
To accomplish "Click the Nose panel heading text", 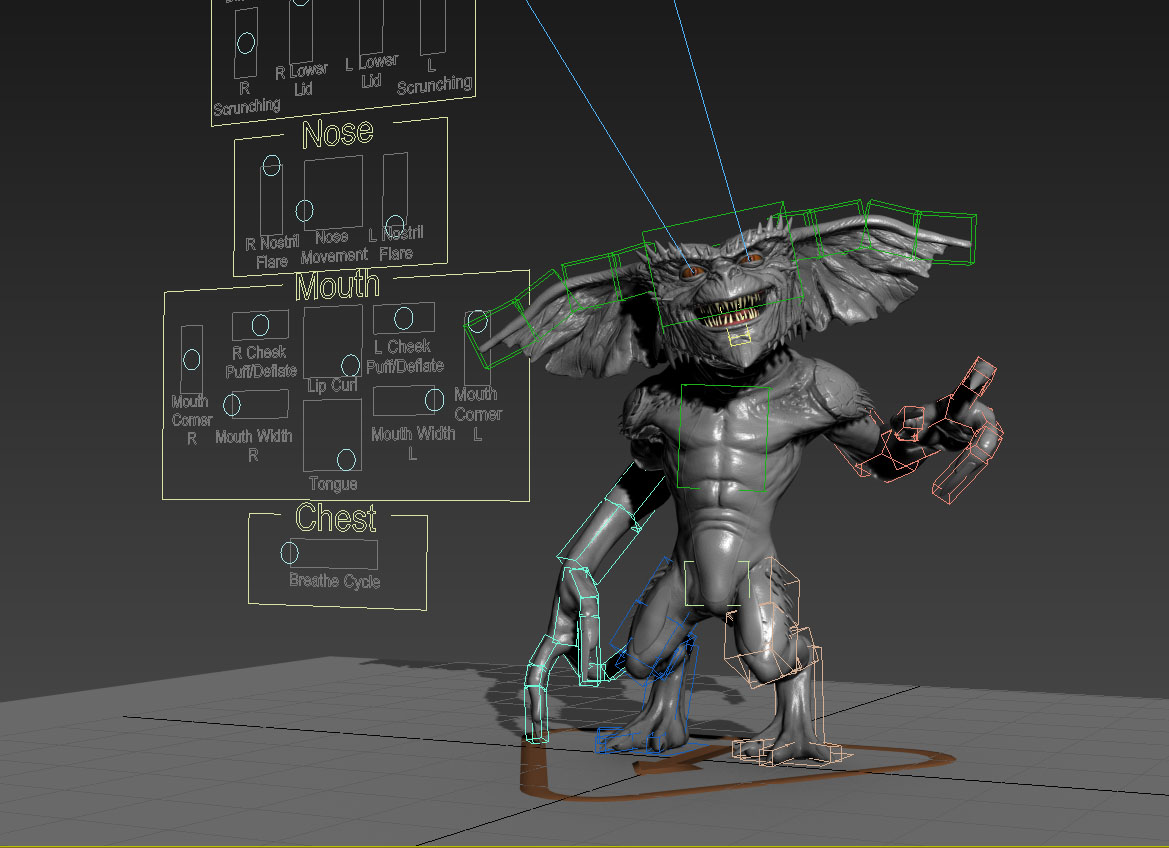I will coord(338,134).
